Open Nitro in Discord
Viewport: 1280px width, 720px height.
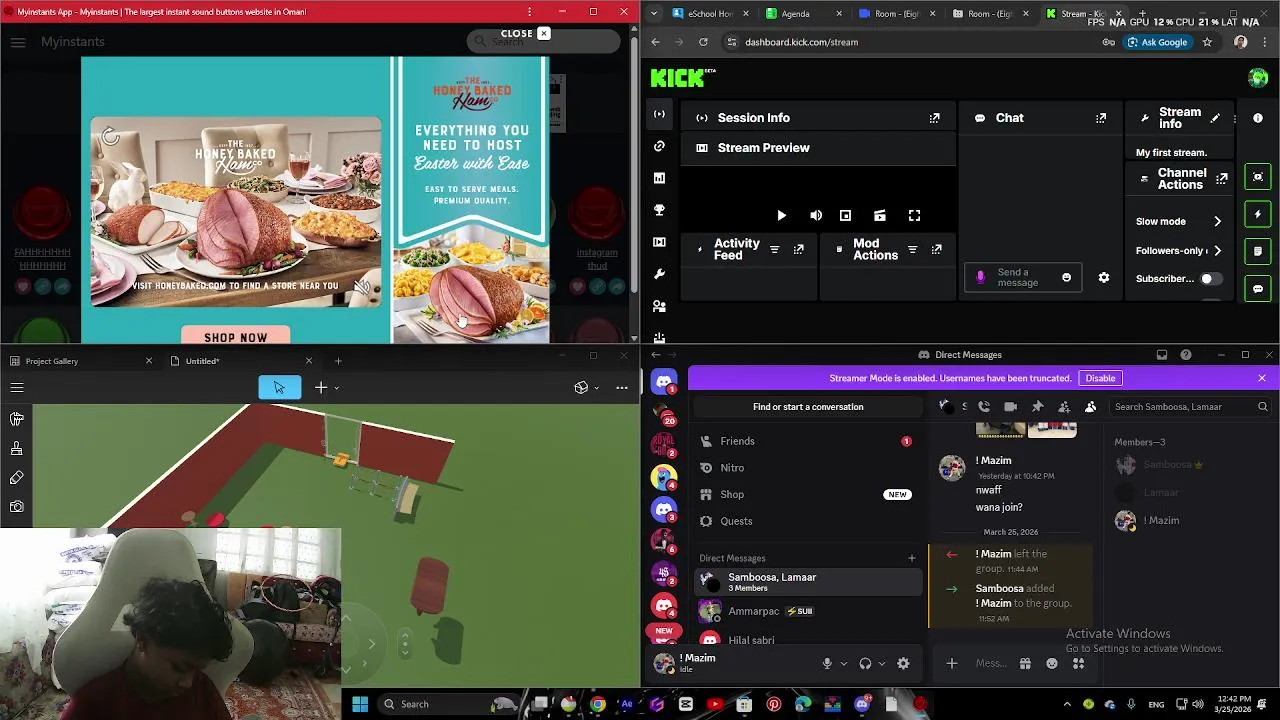tap(807, 468)
